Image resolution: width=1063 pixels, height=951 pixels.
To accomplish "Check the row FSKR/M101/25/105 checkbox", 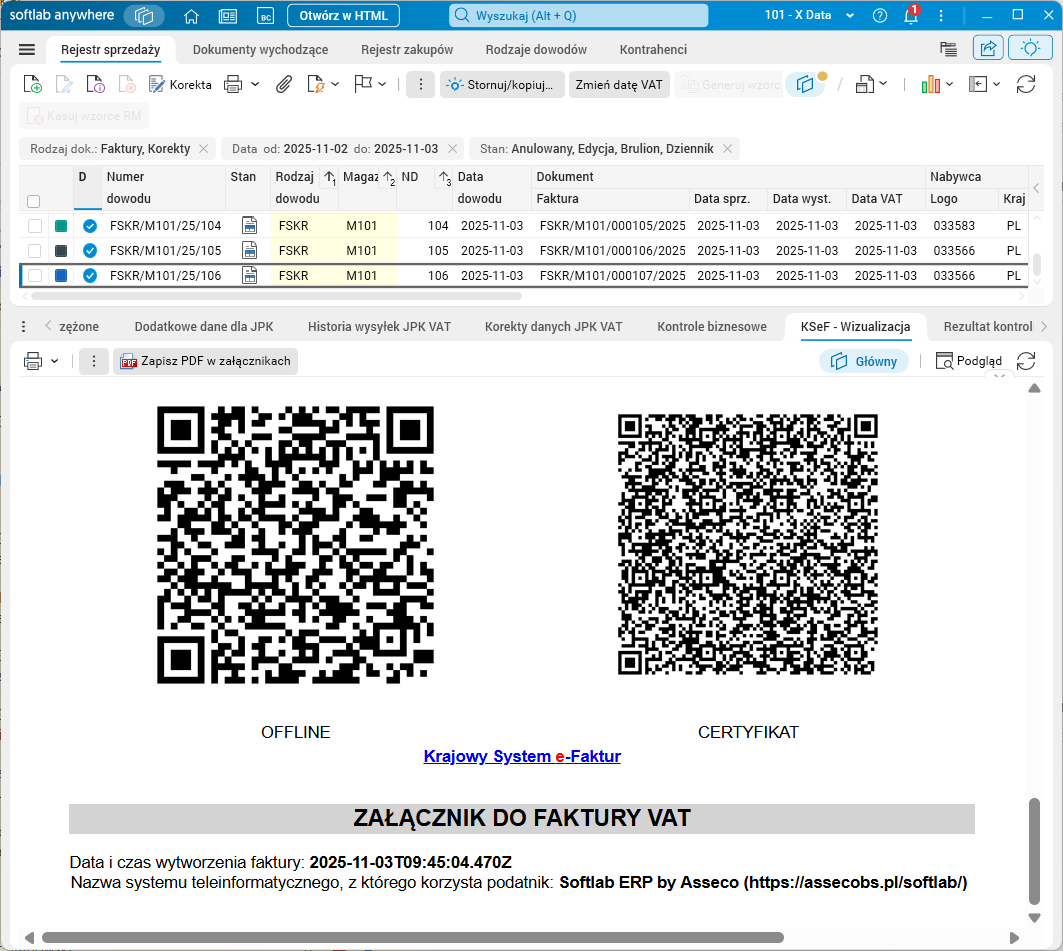I will click(35, 251).
